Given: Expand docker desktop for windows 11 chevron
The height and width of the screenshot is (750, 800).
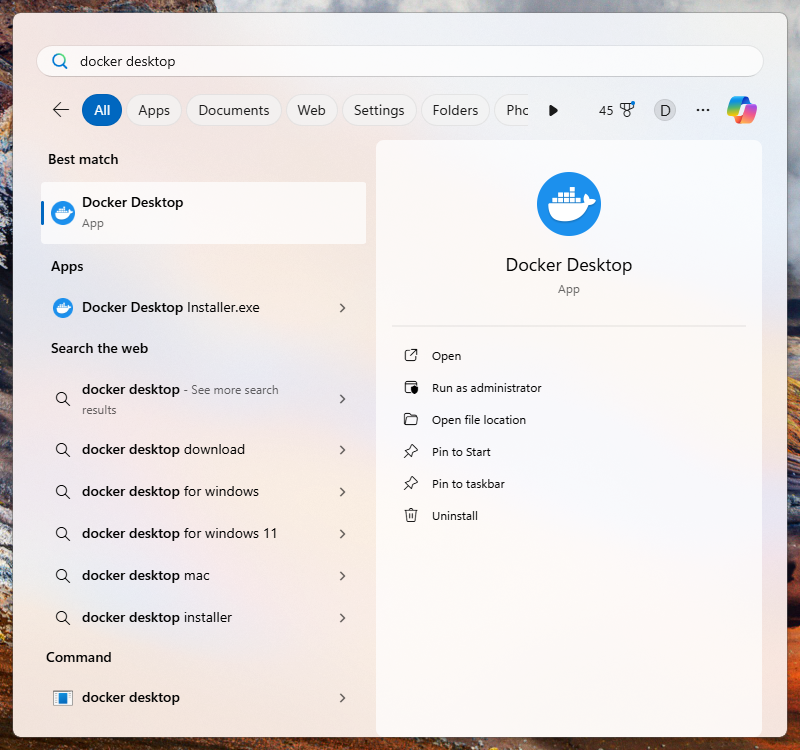Looking at the screenshot, I should (x=342, y=534).
